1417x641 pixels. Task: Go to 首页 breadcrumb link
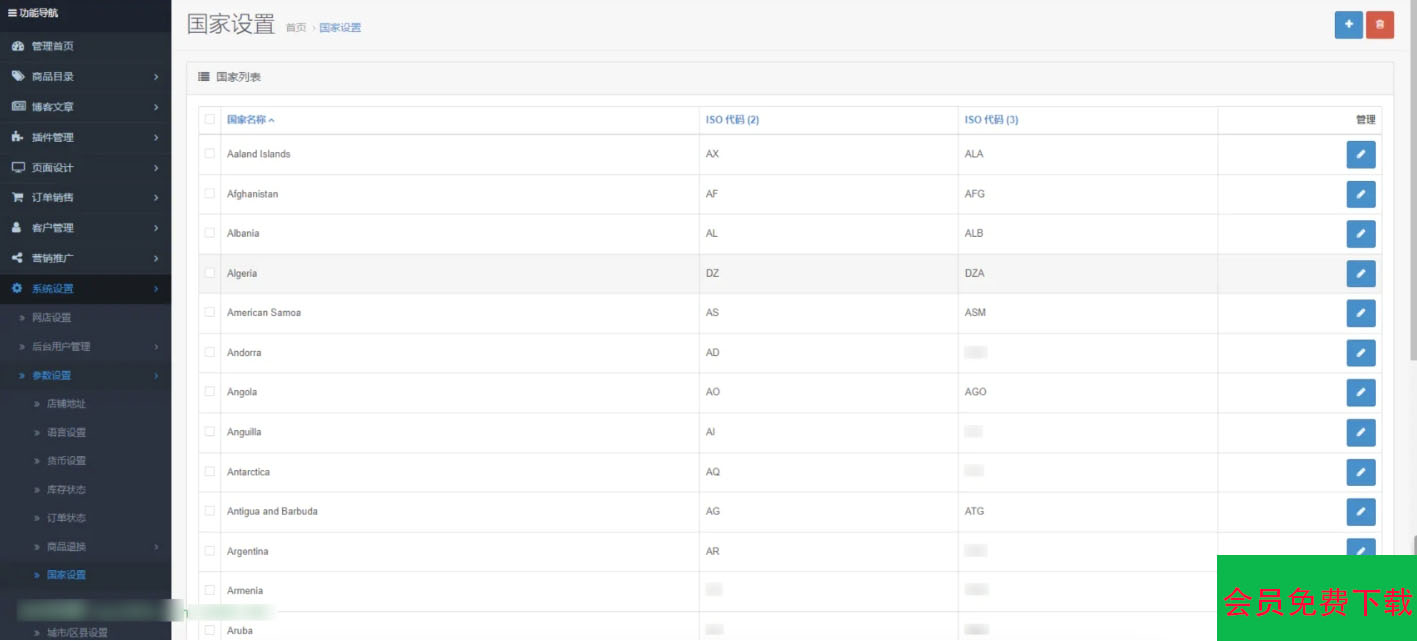(x=296, y=28)
